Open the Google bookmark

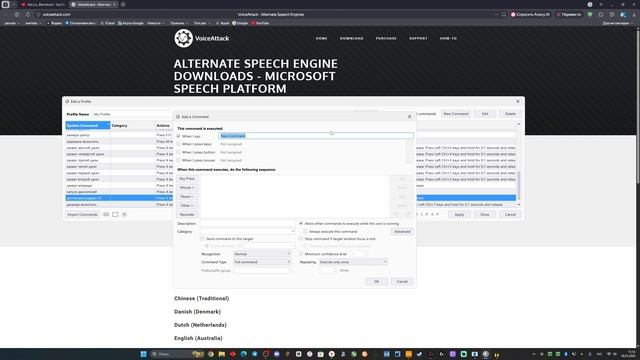point(240,23)
